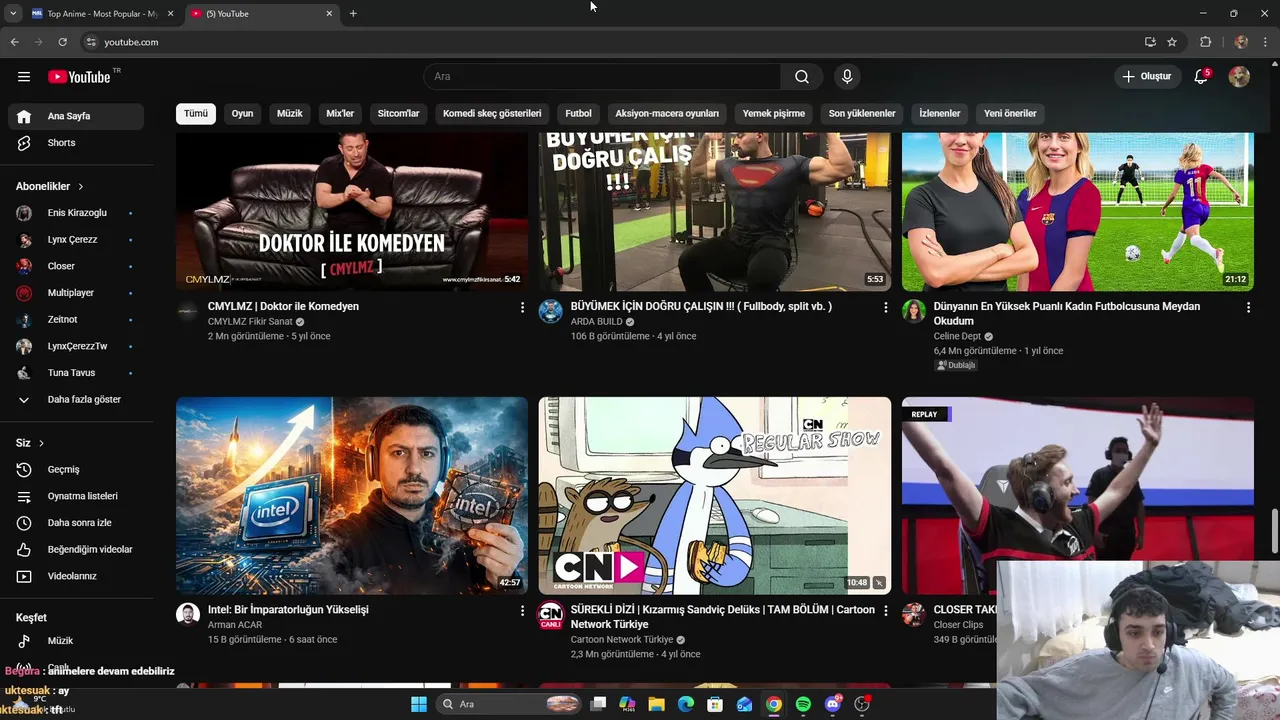Viewport: 1280px width, 720px height.
Task: Click the YouTube search input field
Action: tap(602, 77)
